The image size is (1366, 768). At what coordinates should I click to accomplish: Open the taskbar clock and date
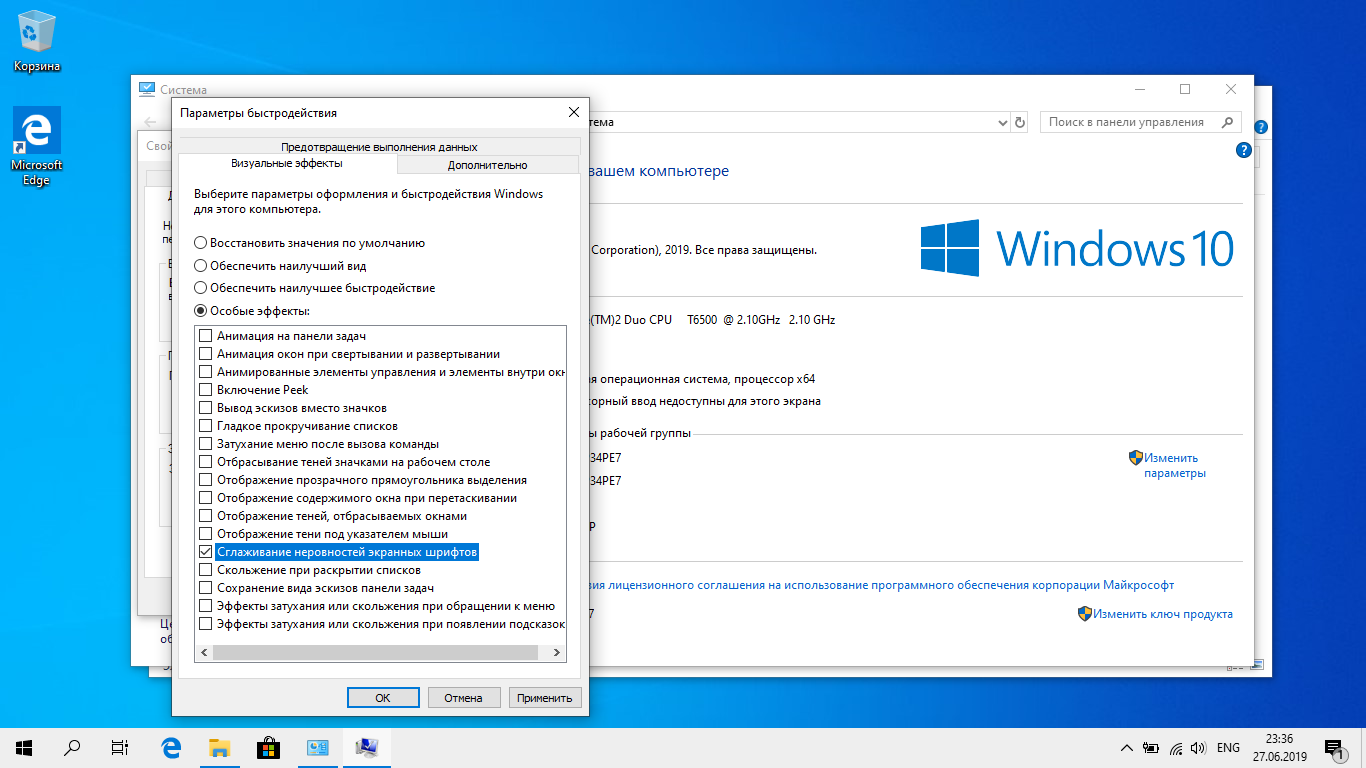tap(1278, 747)
